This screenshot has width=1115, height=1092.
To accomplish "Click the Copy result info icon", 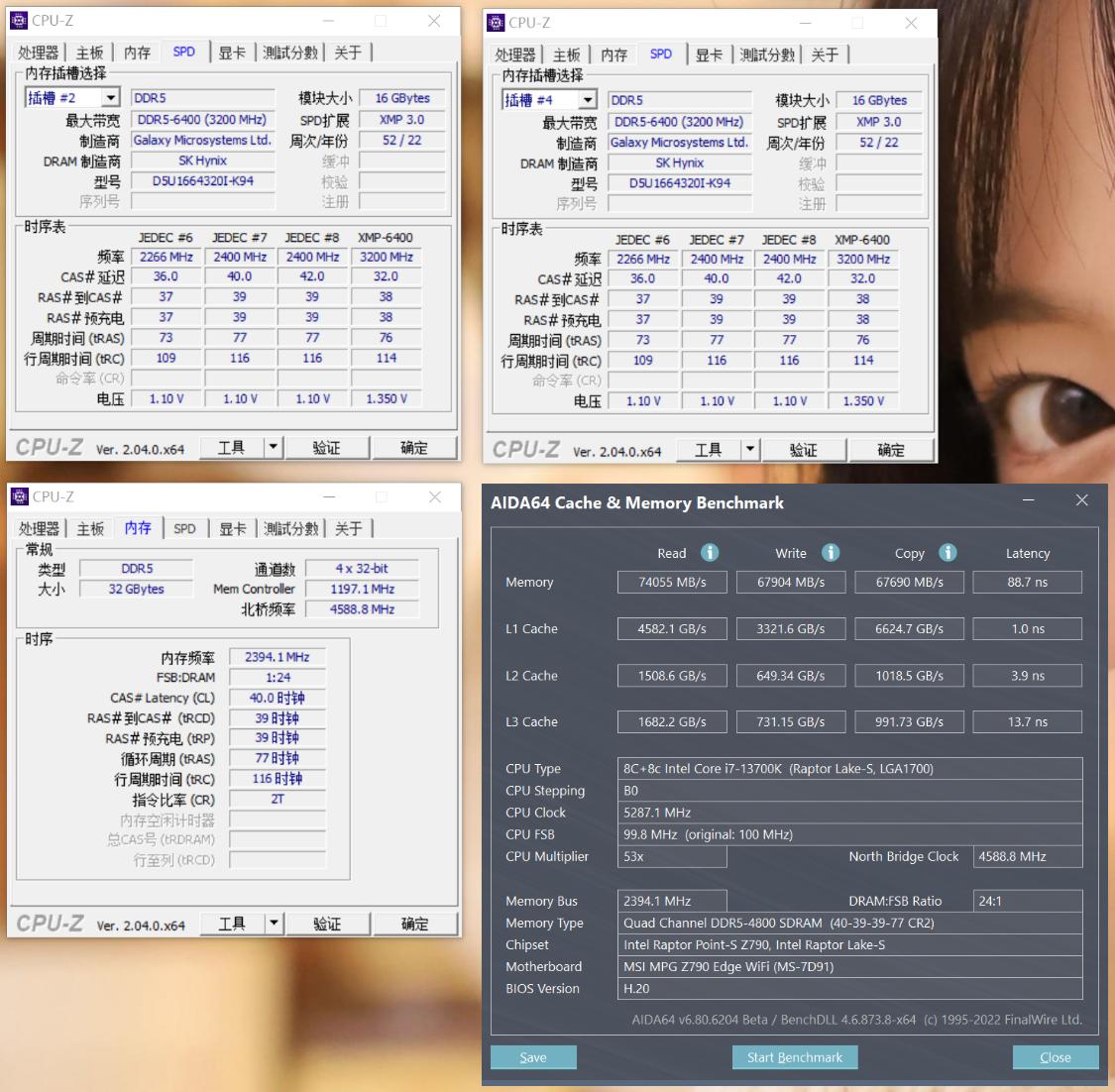I will [948, 553].
